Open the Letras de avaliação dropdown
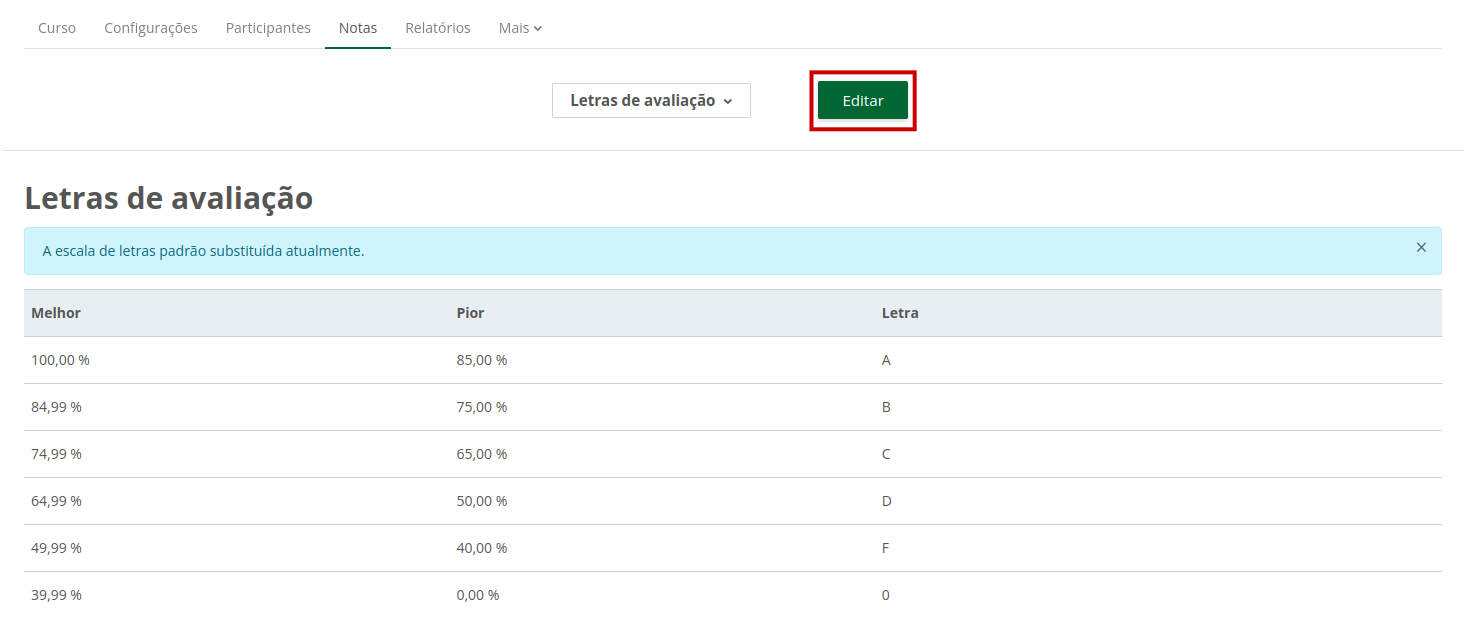 pyautogui.click(x=651, y=101)
